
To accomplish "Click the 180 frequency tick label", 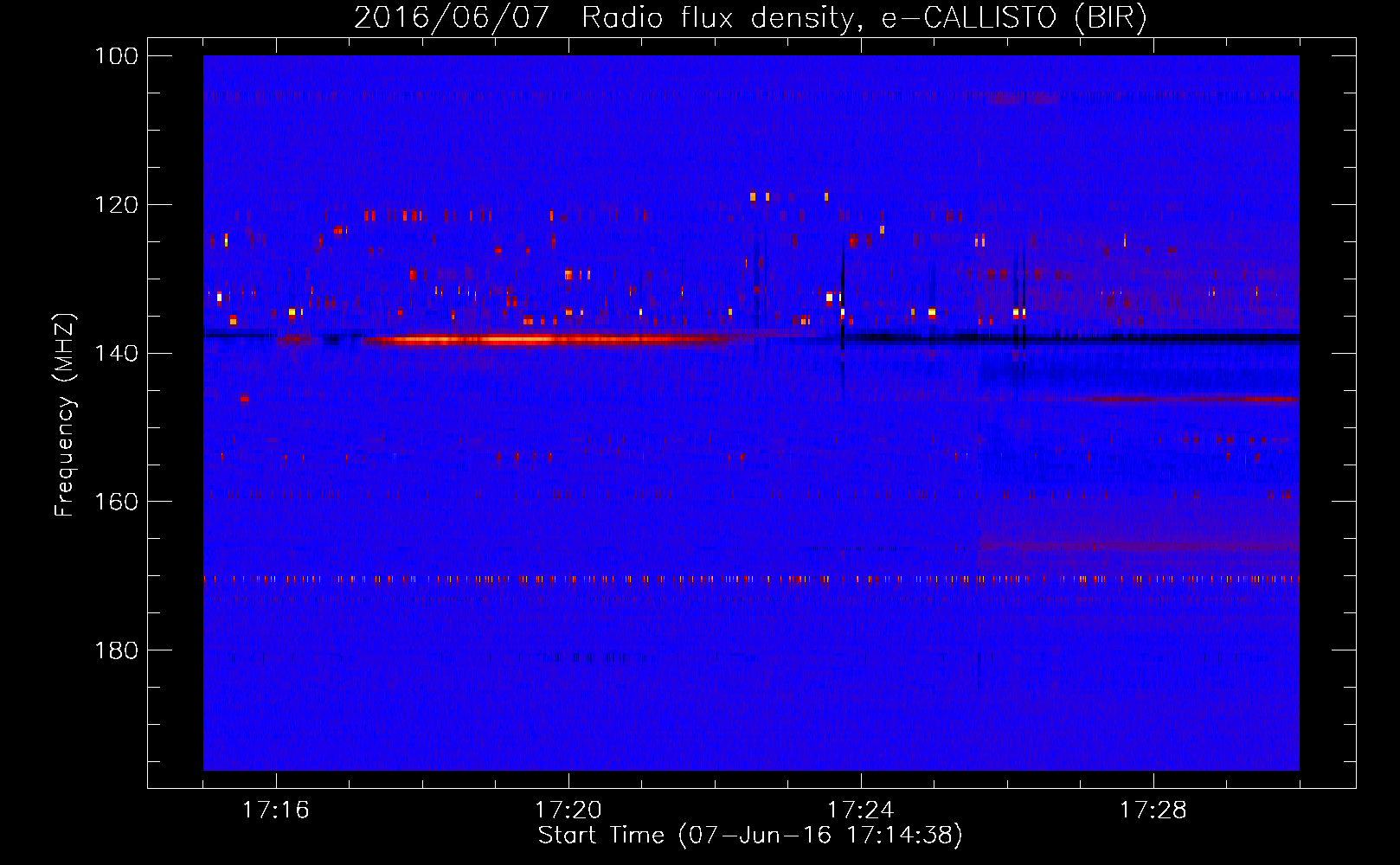I will (116, 650).
